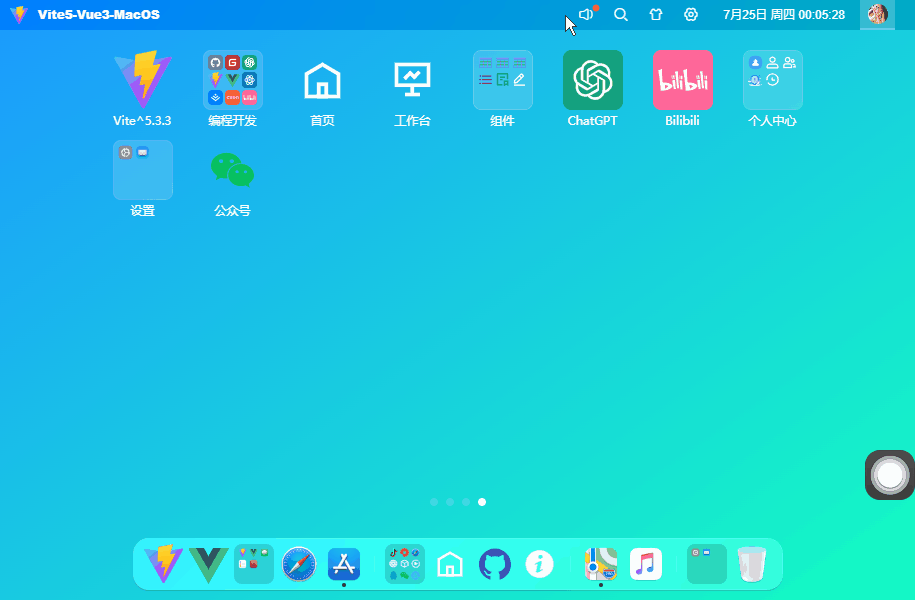This screenshot has width=915, height=600.
Task: Open the App Store in the dock
Action: tap(344, 564)
